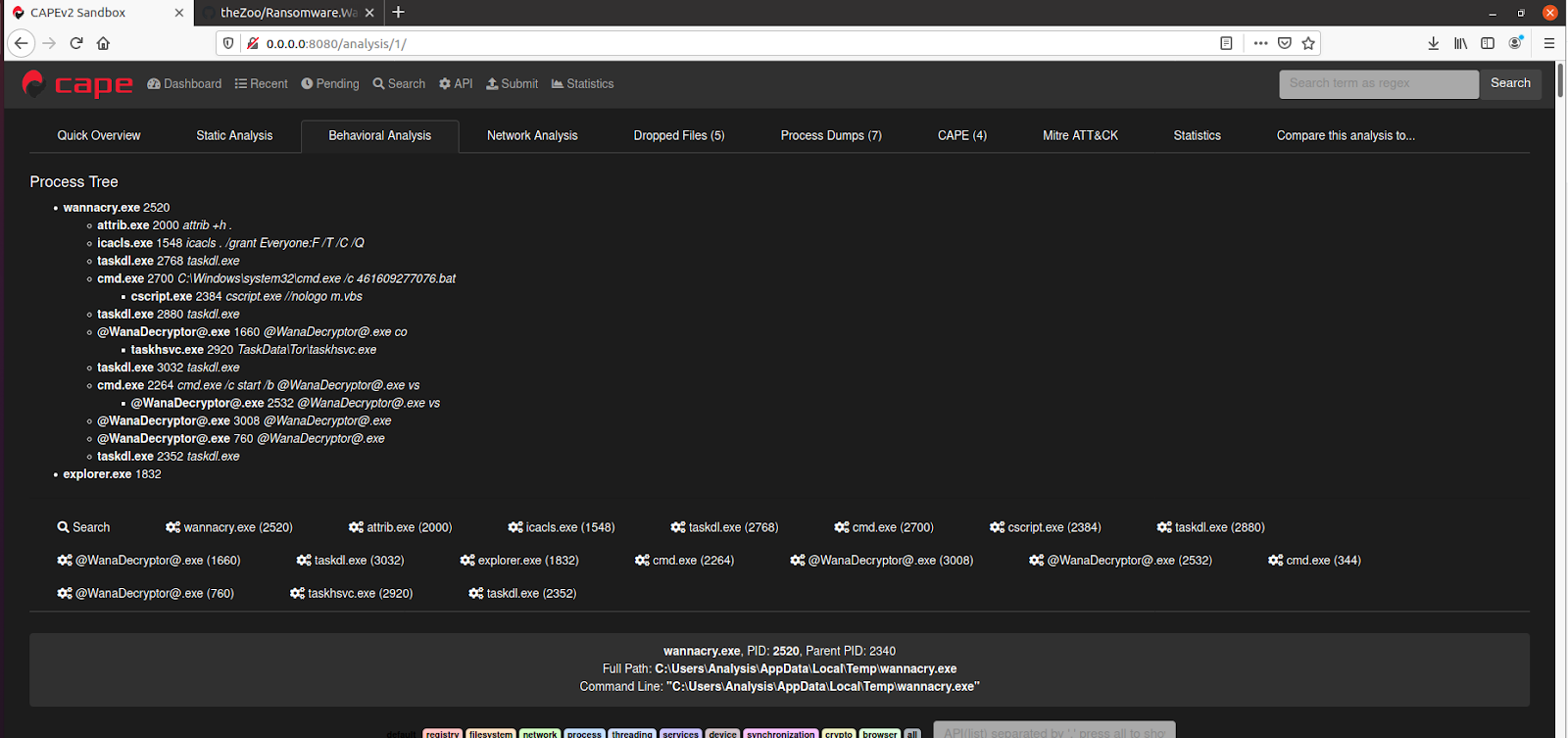The width and height of the screenshot is (1568, 738).
Task: Open the Recent analyses list
Action: [x=261, y=84]
